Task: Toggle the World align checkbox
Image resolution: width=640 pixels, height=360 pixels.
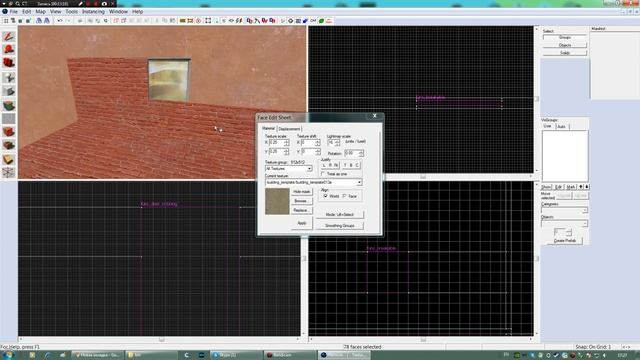Action: [x=326, y=196]
